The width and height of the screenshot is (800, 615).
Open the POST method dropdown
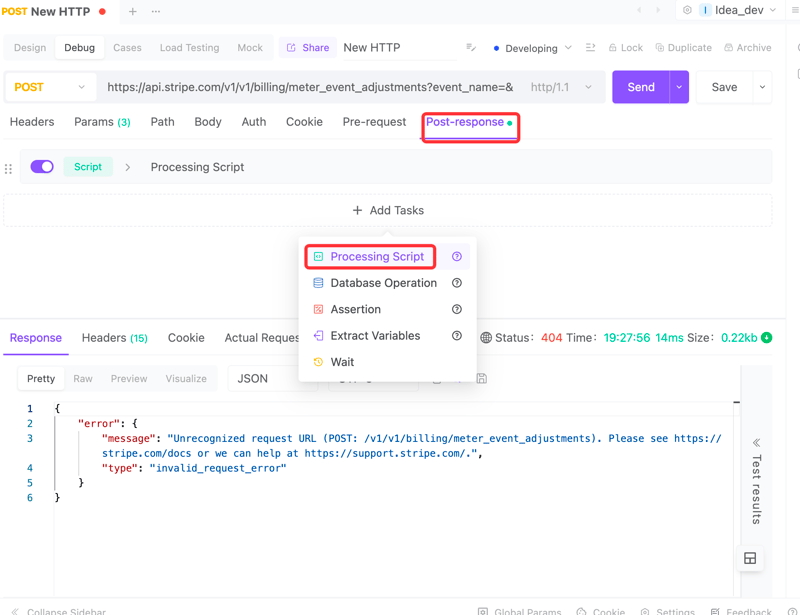click(49, 87)
